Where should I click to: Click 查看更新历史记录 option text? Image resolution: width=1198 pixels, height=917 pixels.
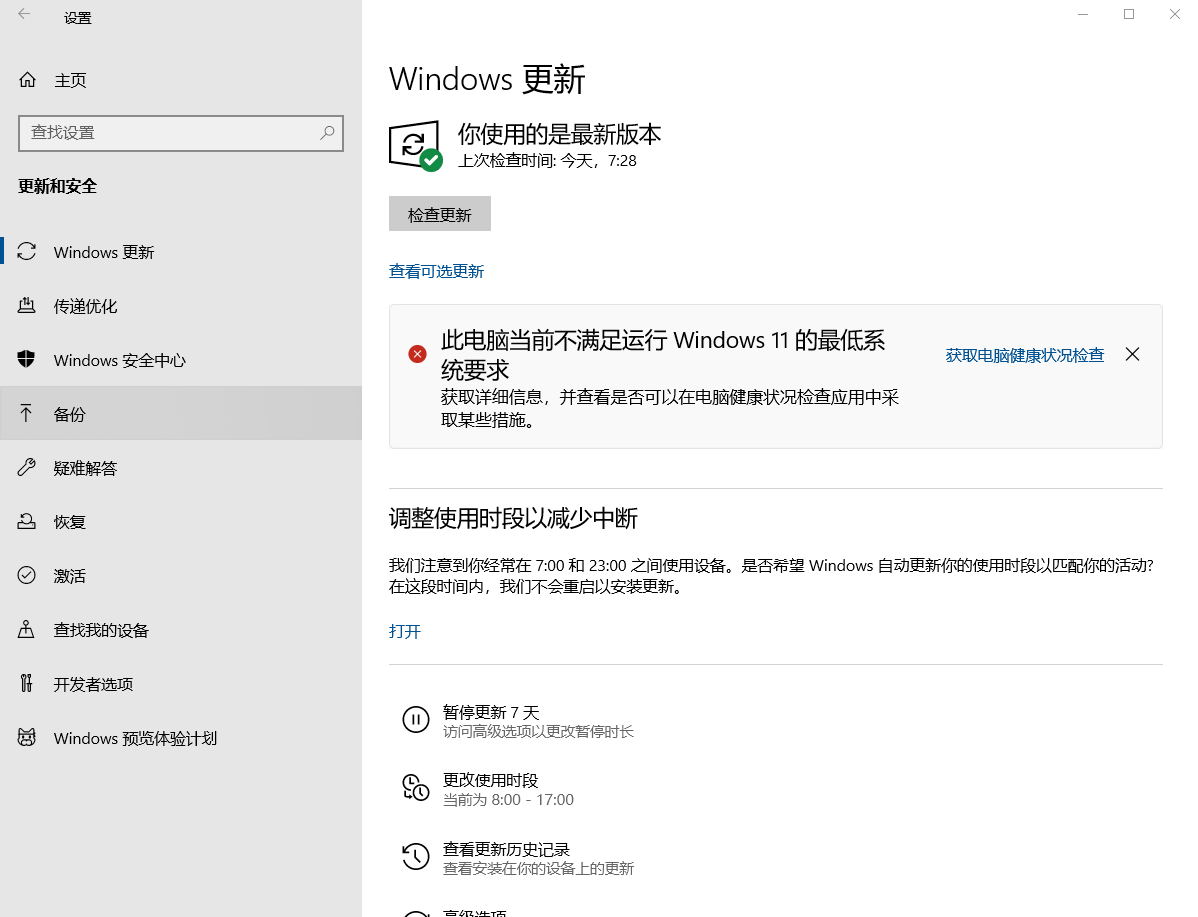507,849
